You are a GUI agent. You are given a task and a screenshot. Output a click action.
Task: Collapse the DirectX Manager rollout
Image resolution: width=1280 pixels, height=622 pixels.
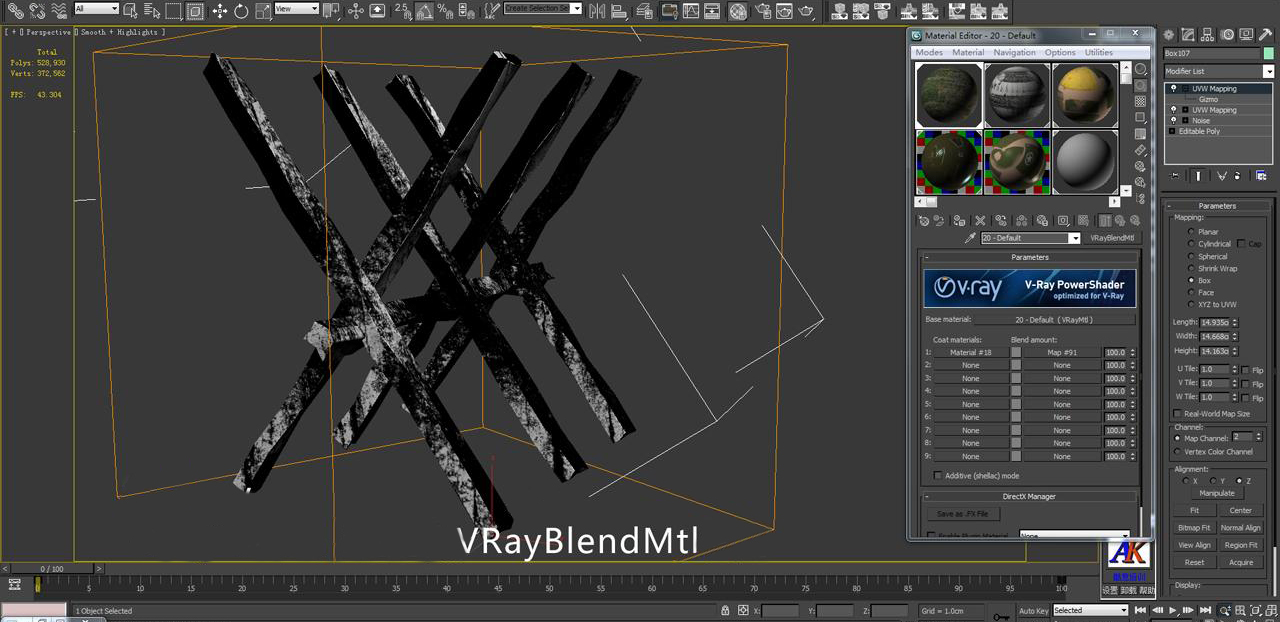[1029, 496]
